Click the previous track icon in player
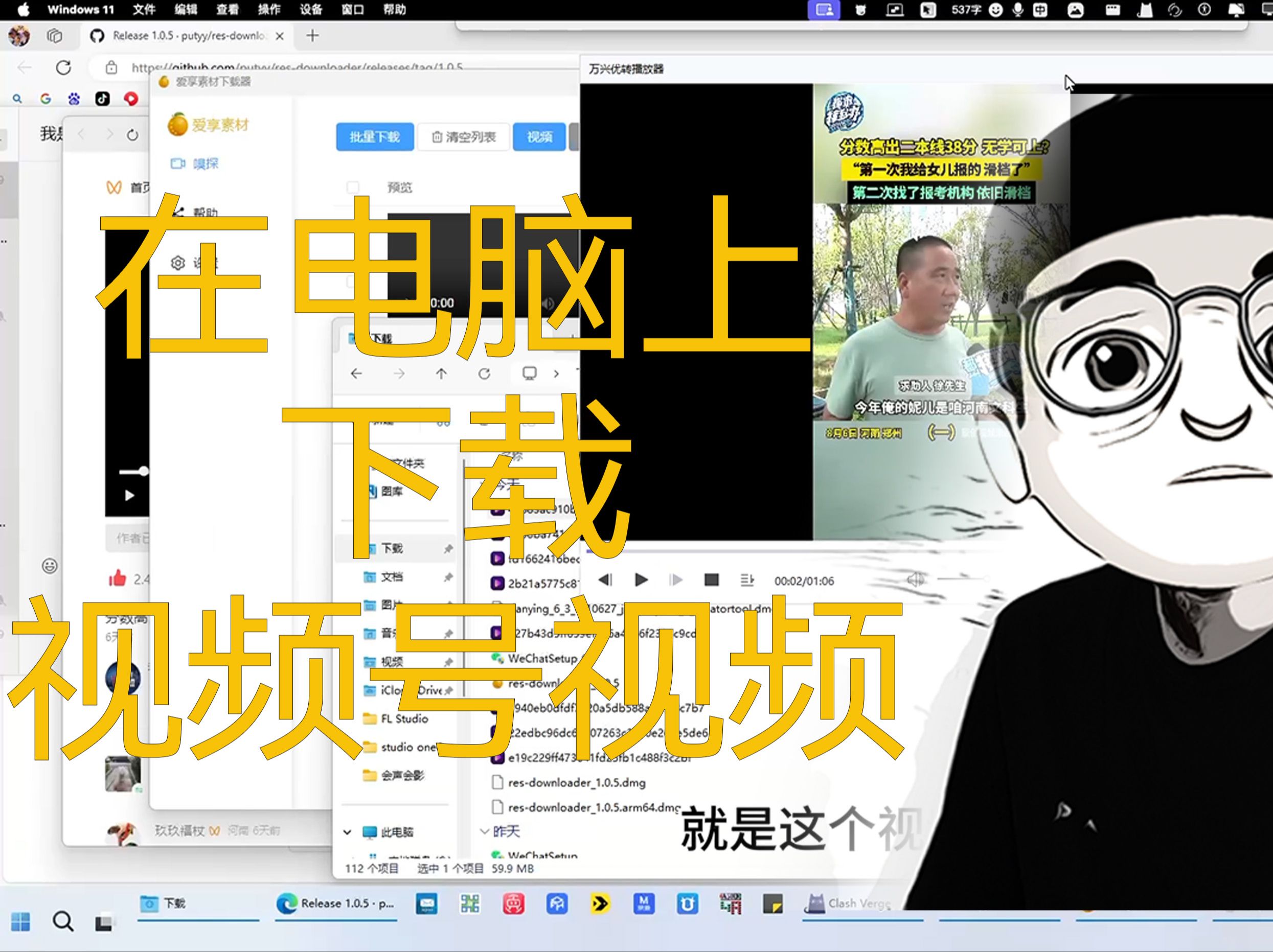 605,580
